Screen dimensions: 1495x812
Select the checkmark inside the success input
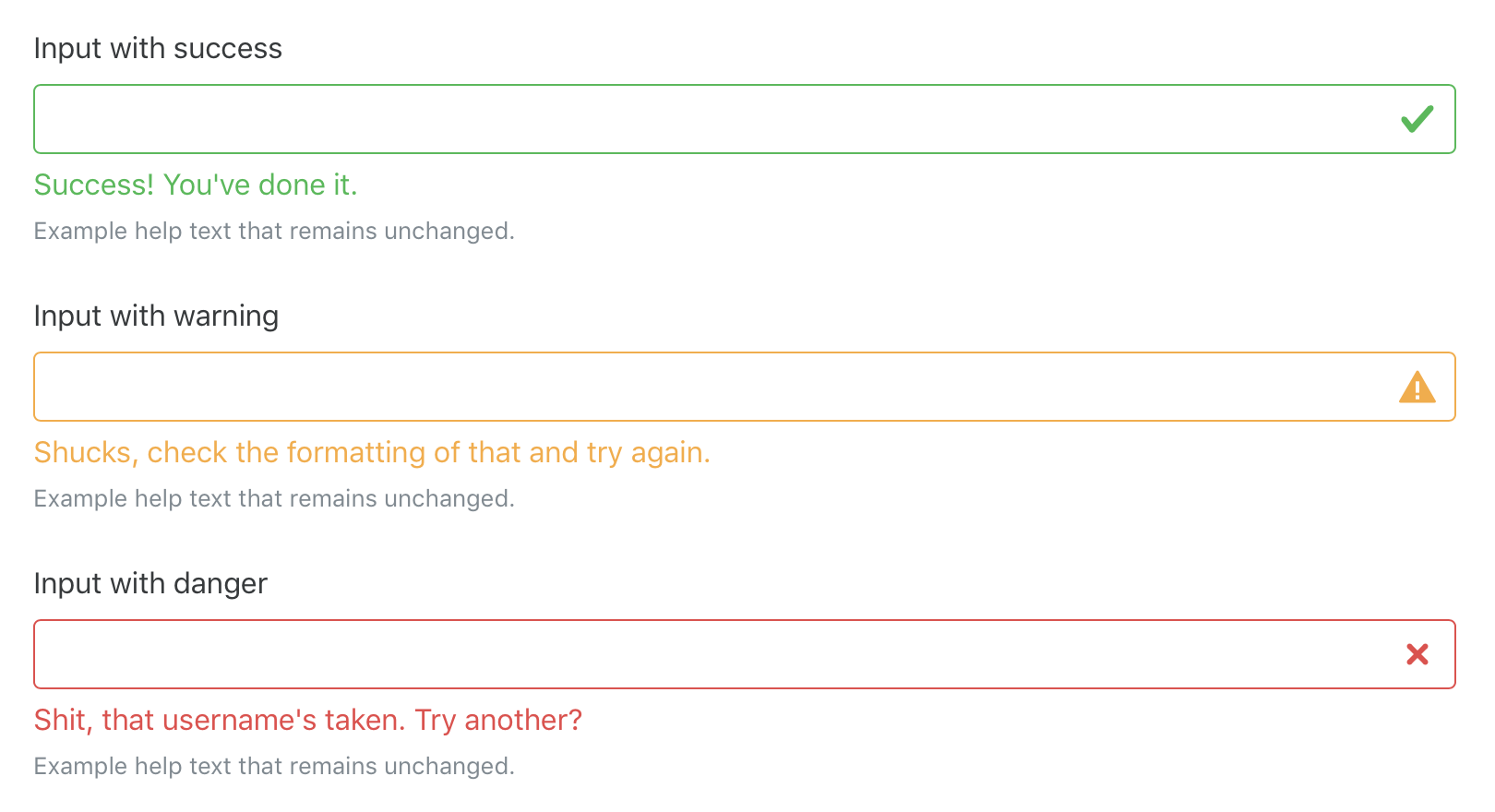(x=1417, y=118)
